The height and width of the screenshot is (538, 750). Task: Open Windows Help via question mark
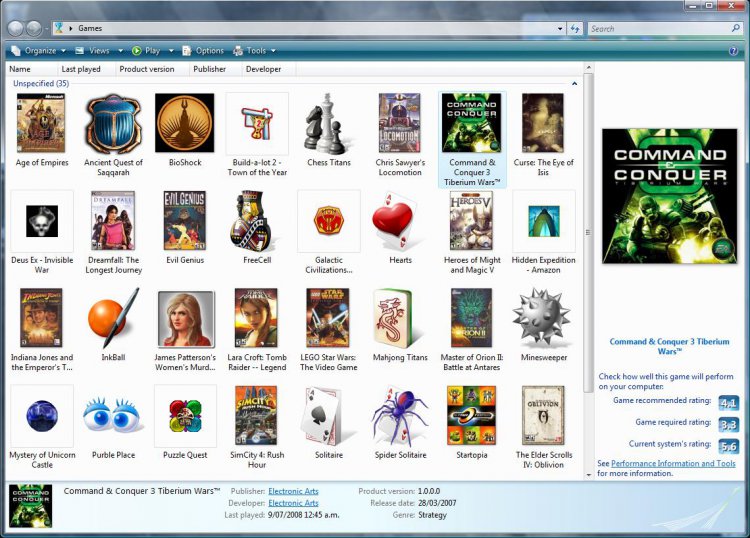(733, 51)
